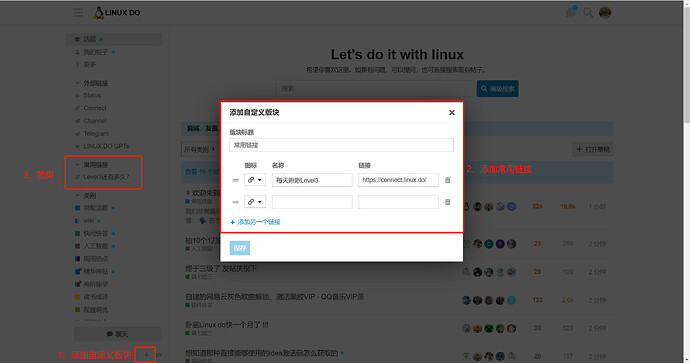
Task: Open the search magnifier in header
Action: tap(588, 12)
